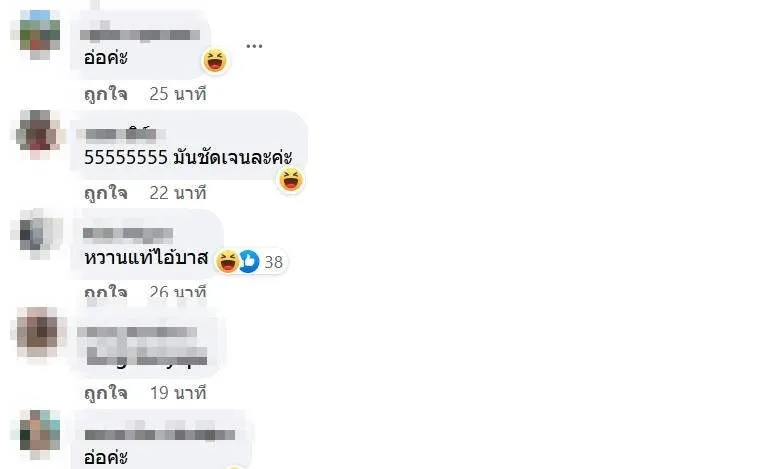Screen dimensions: 757x469
Task: Click ถูกใจ under the 55555555 comment
Action: [x=106, y=193]
